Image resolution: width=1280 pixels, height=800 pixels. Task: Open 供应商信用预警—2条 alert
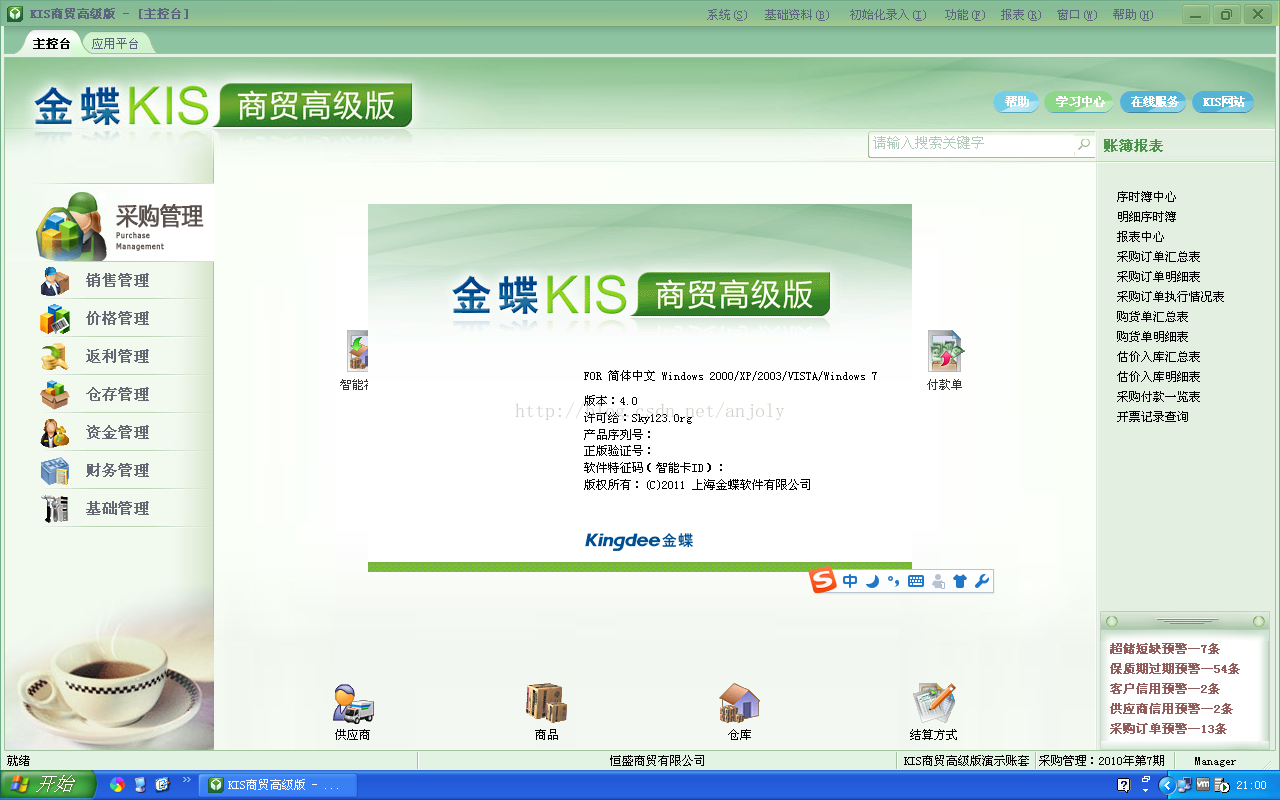pyautogui.click(x=1170, y=709)
